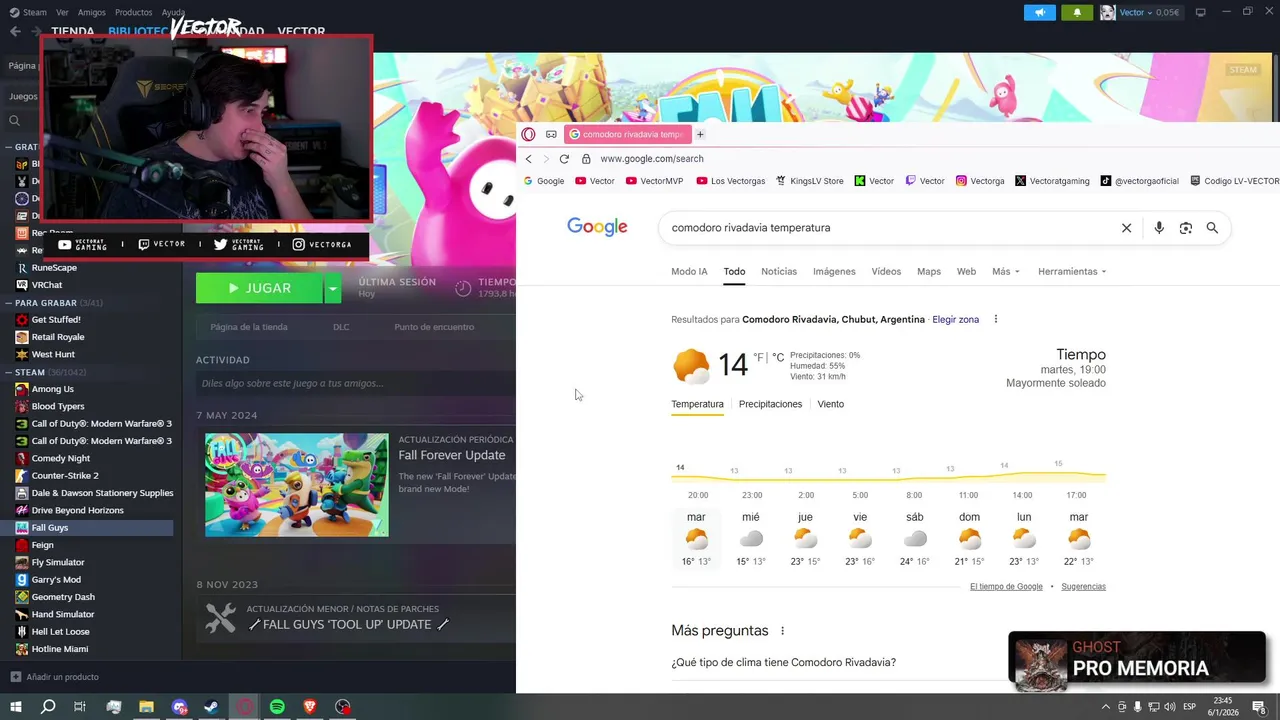This screenshot has height=720, width=1280.
Task: Open three-dot menu beside Más preguntas
Action: (782, 631)
